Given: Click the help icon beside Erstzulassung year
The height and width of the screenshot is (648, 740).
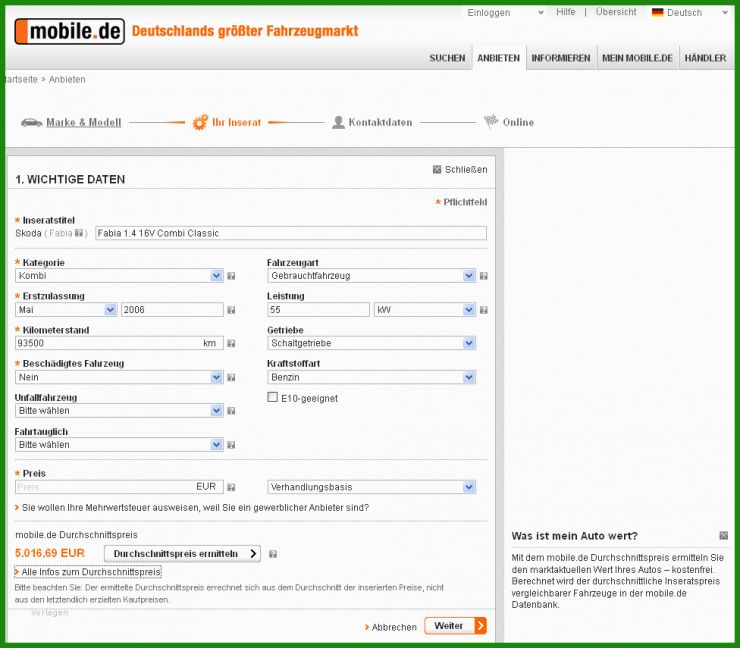Looking at the screenshot, I should pos(231,310).
